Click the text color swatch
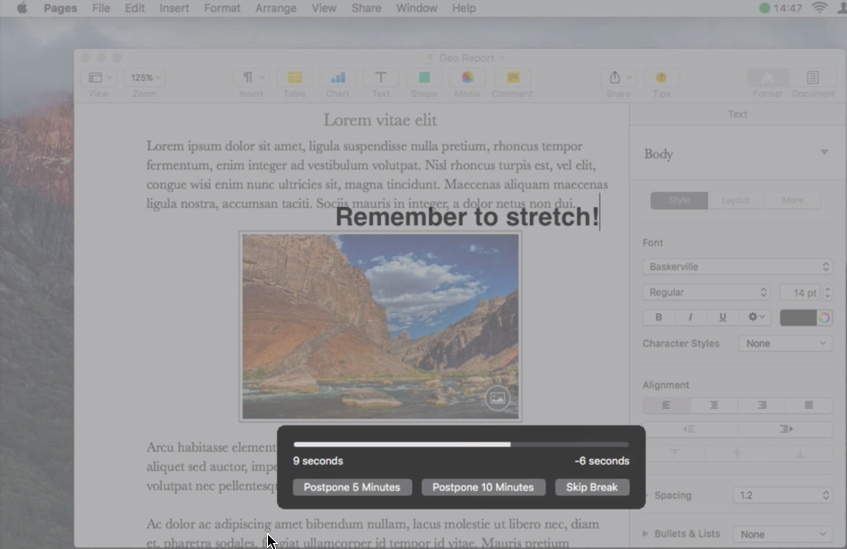 click(798, 317)
